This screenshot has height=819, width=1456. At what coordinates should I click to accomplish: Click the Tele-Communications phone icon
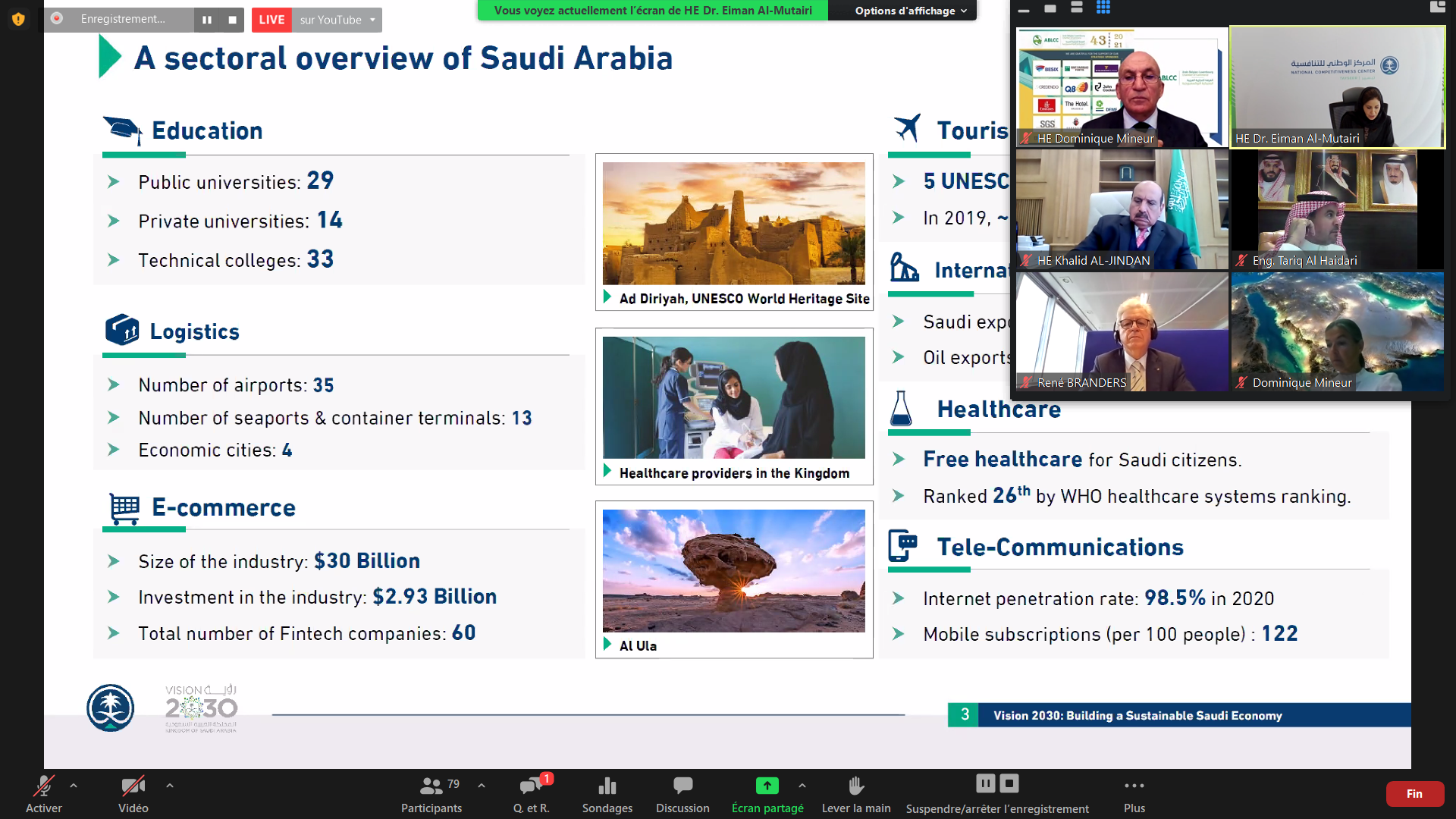pos(902,545)
